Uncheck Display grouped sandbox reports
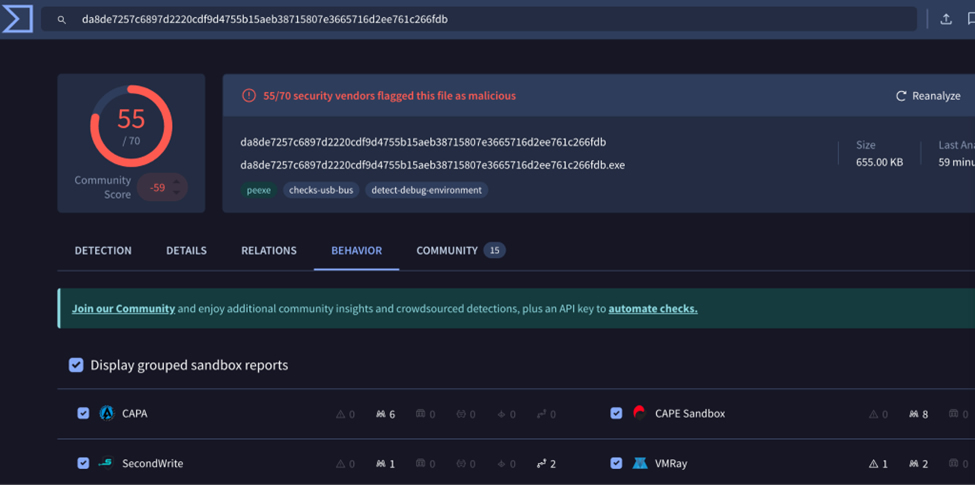 (x=76, y=365)
